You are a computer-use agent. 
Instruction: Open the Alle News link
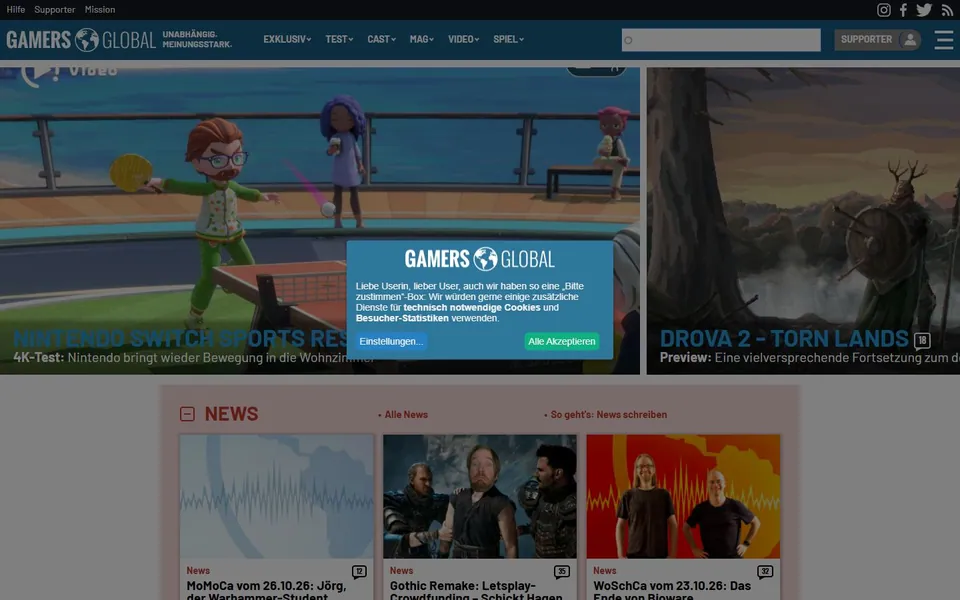406,414
